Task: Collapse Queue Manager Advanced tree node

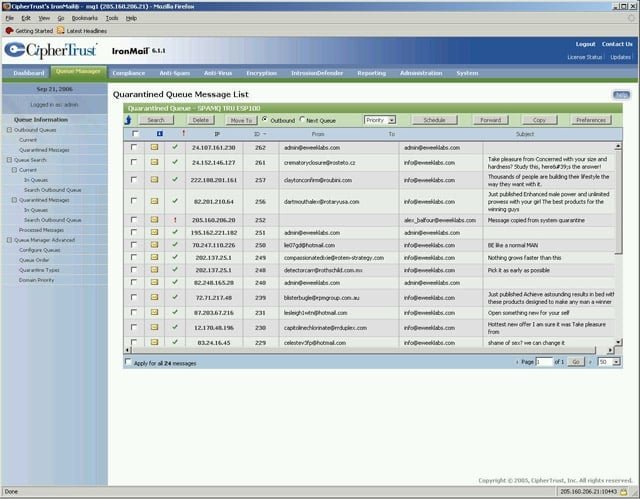Action: pos(9,240)
